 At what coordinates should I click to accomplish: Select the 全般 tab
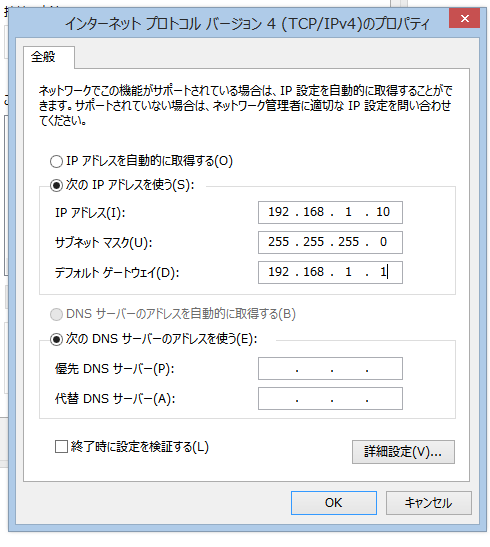[43, 57]
